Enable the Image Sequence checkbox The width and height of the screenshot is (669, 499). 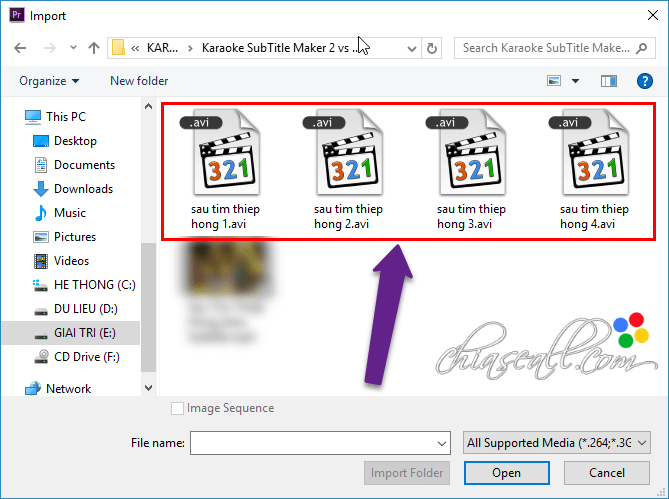click(177, 408)
